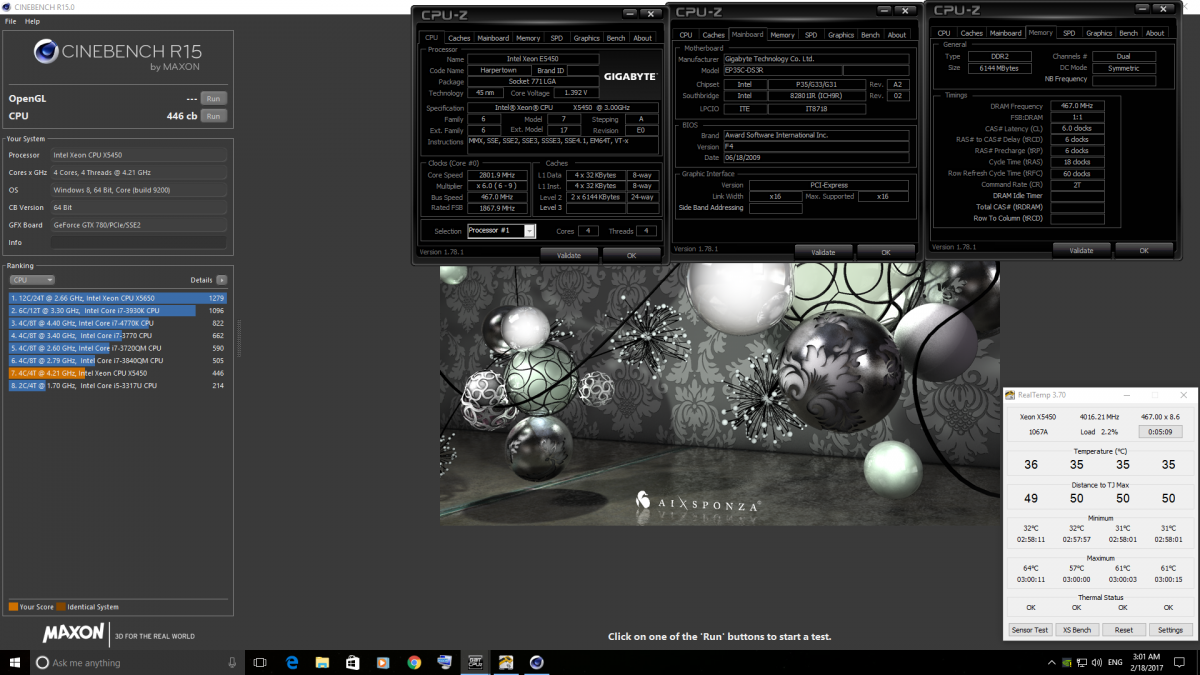Click the Sensor Test button in RealTemp
Screen dimensions: 1200x675
pyautogui.click(x=1029, y=630)
